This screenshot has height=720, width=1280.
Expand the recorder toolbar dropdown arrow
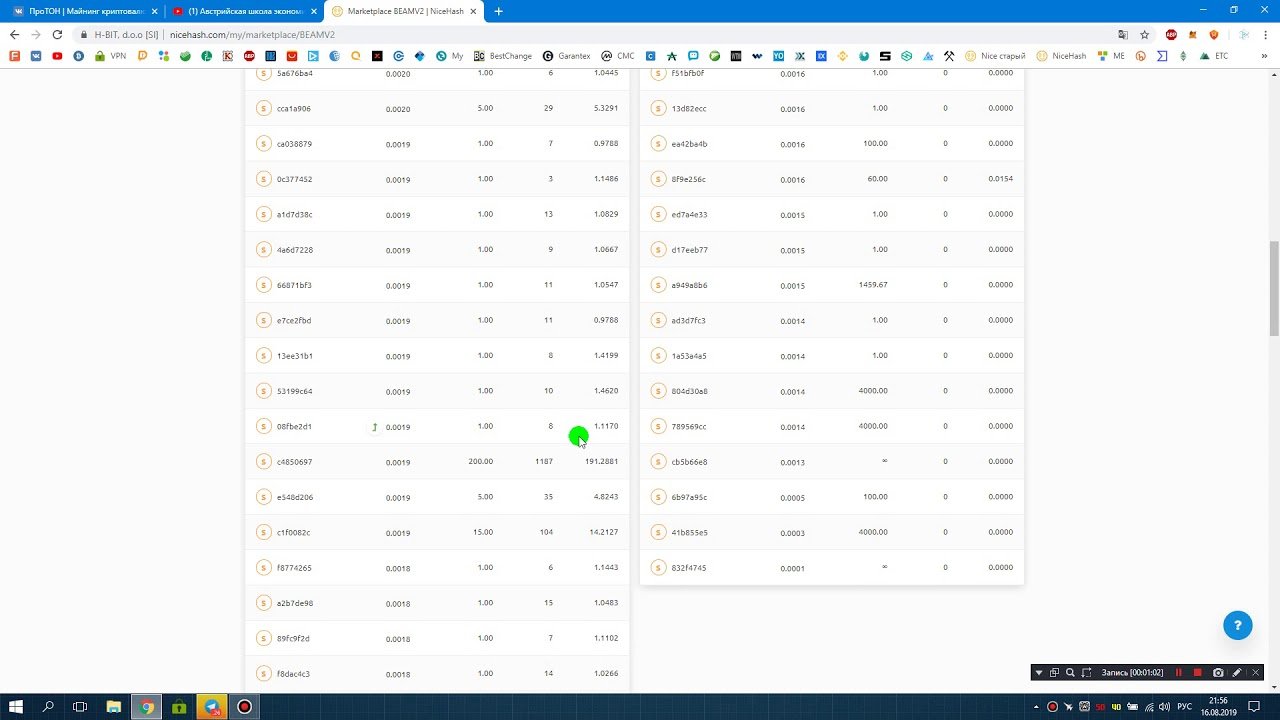pyautogui.click(x=1039, y=673)
